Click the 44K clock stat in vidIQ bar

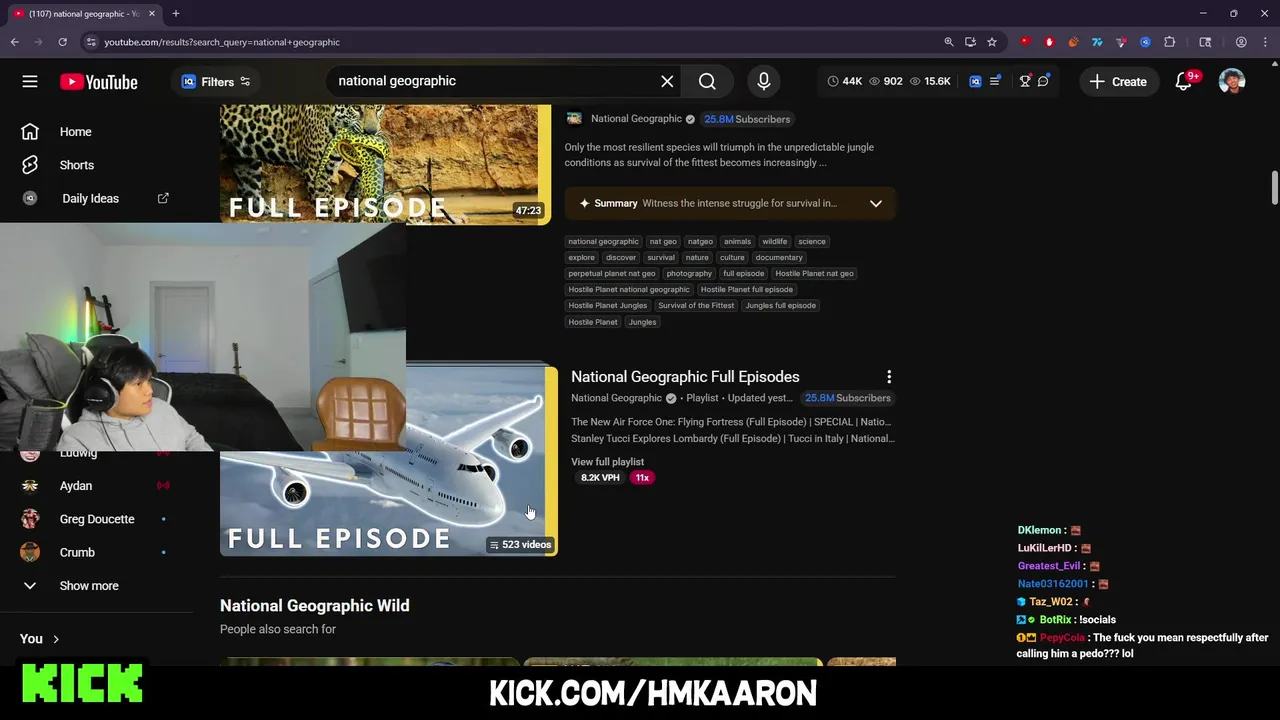[x=845, y=81]
